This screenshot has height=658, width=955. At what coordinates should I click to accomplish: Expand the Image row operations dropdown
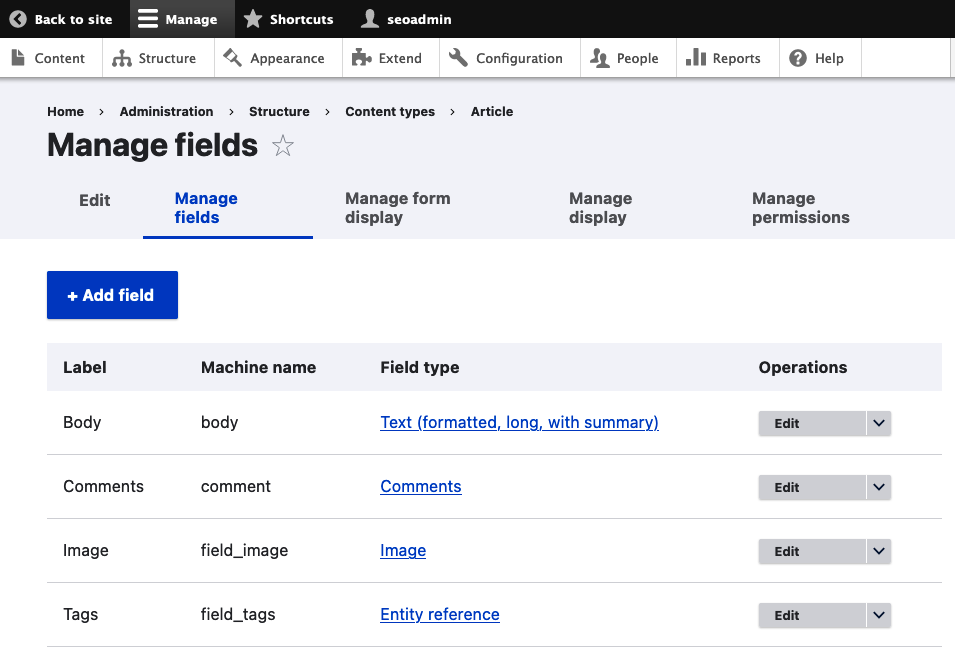(878, 551)
